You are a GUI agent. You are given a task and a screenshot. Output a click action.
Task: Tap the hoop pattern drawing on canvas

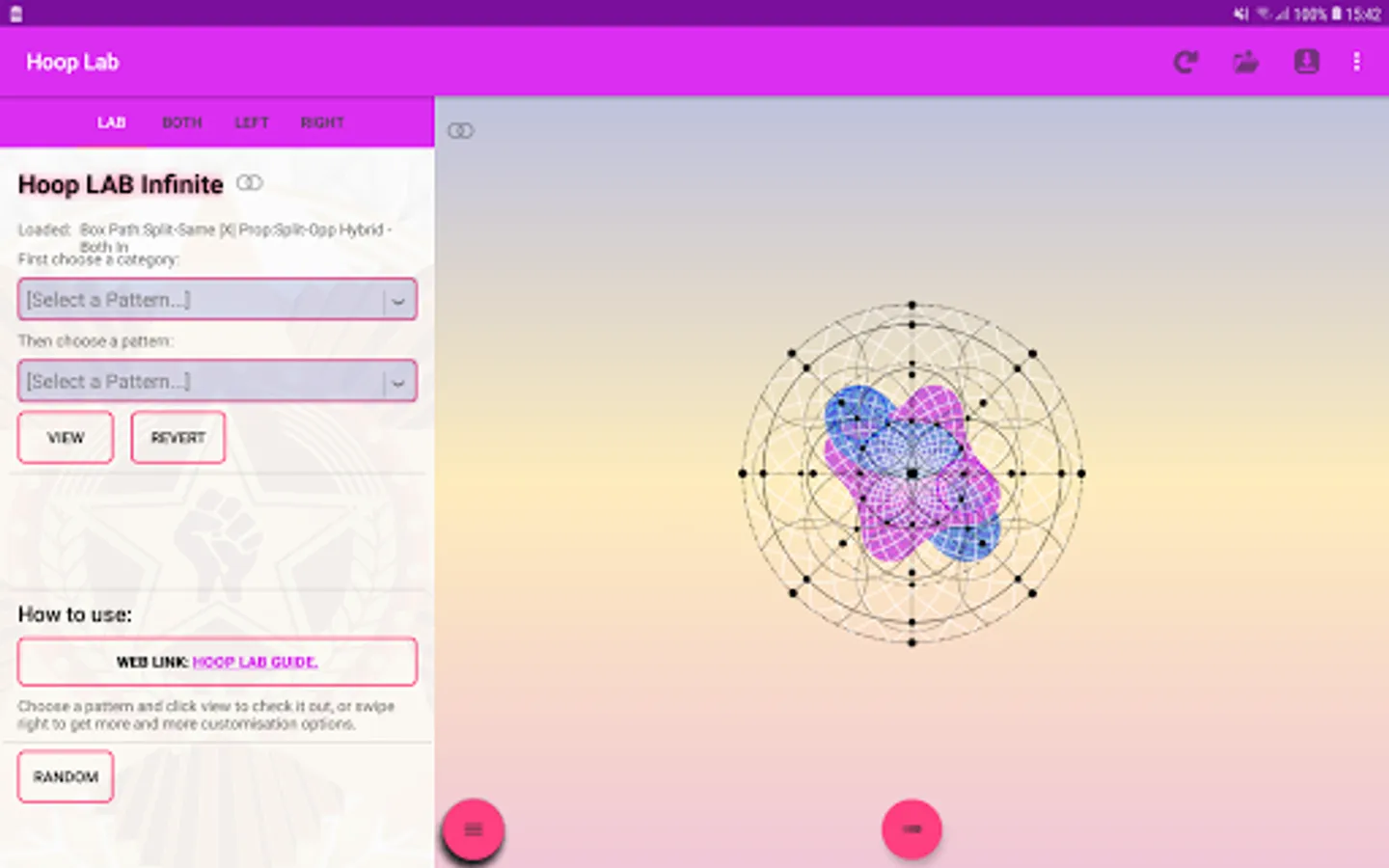[912, 473]
